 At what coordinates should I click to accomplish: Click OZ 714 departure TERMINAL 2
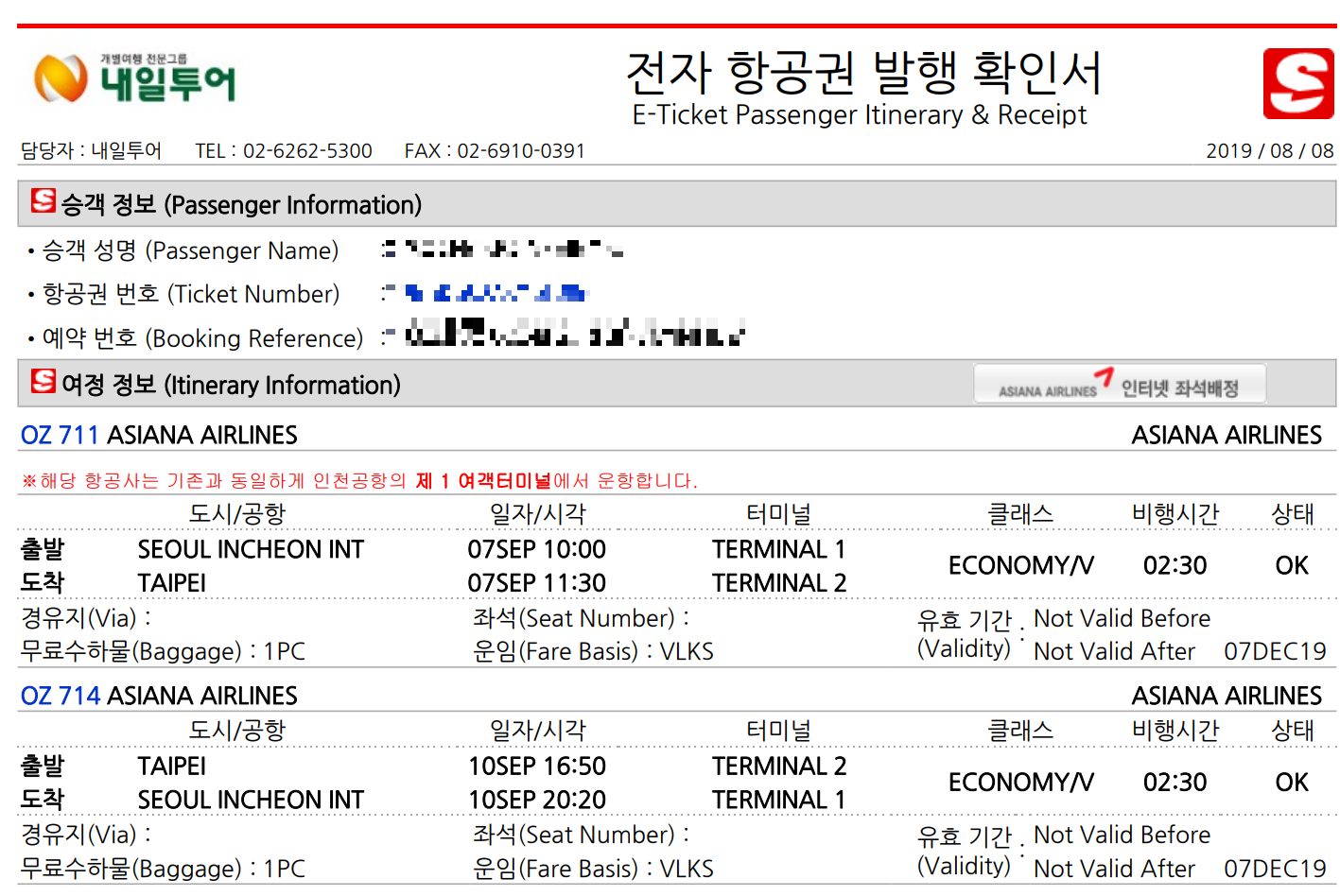tap(779, 766)
